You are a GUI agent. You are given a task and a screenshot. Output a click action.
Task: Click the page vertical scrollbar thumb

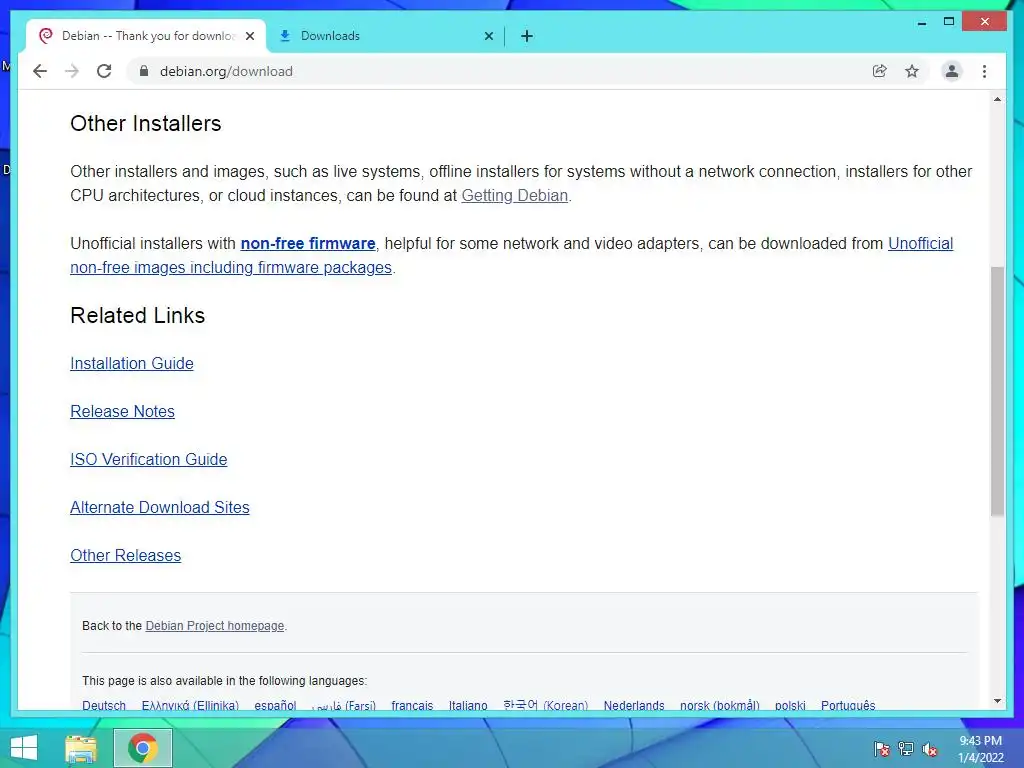tap(997, 391)
